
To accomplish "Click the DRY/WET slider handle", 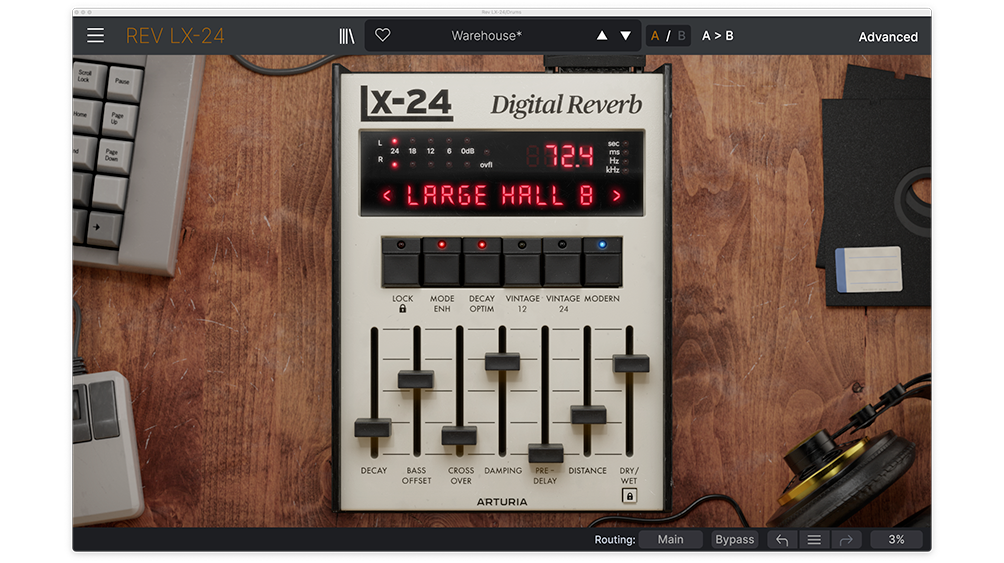I will (631, 363).
